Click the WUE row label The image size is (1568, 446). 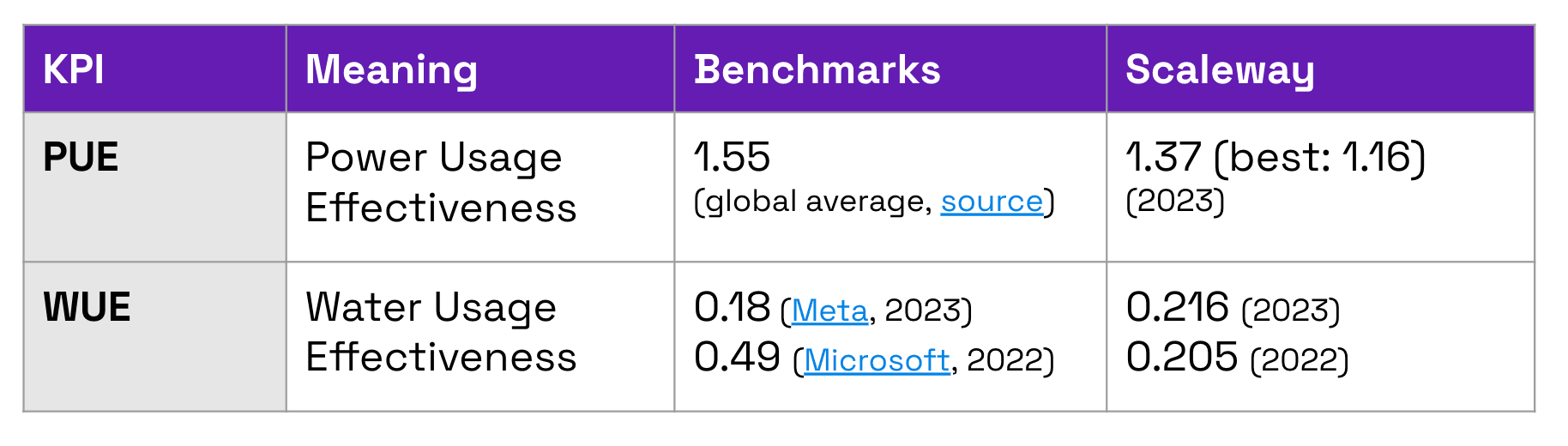(87, 308)
